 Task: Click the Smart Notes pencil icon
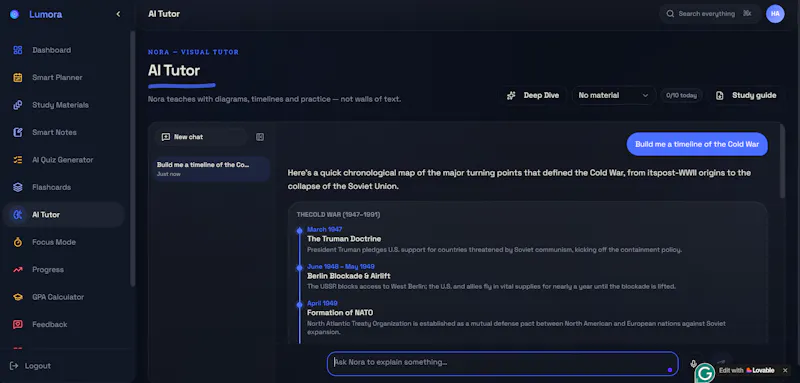(18, 133)
